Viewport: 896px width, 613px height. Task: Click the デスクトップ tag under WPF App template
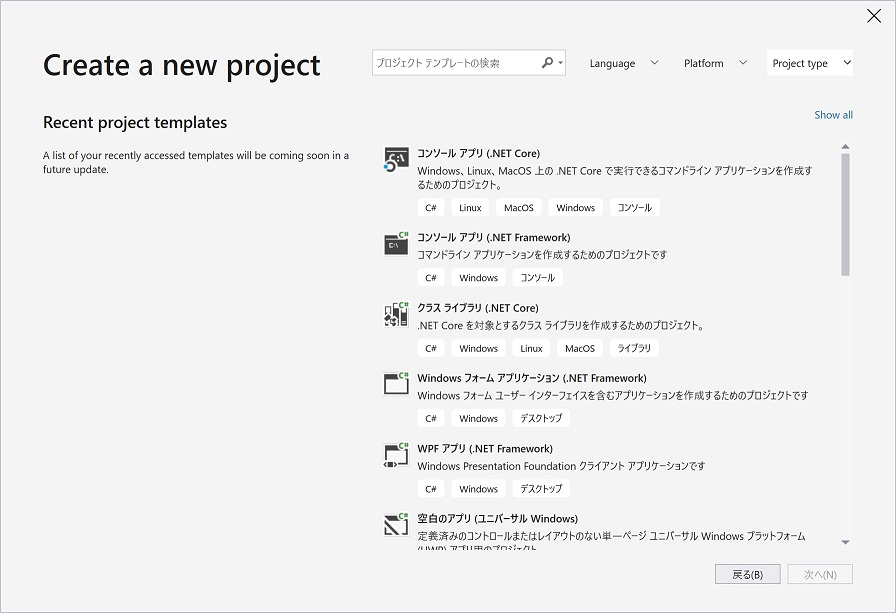[541, 488]
